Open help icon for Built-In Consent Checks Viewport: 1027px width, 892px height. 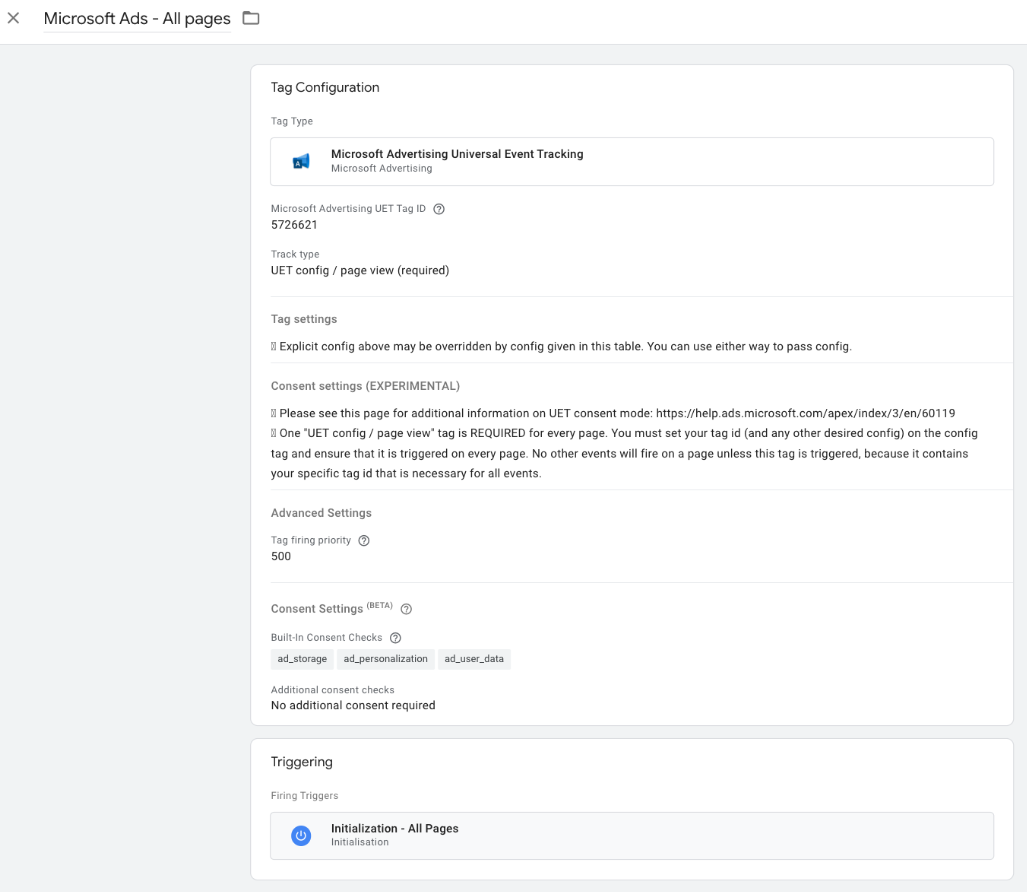coord(395,638)
